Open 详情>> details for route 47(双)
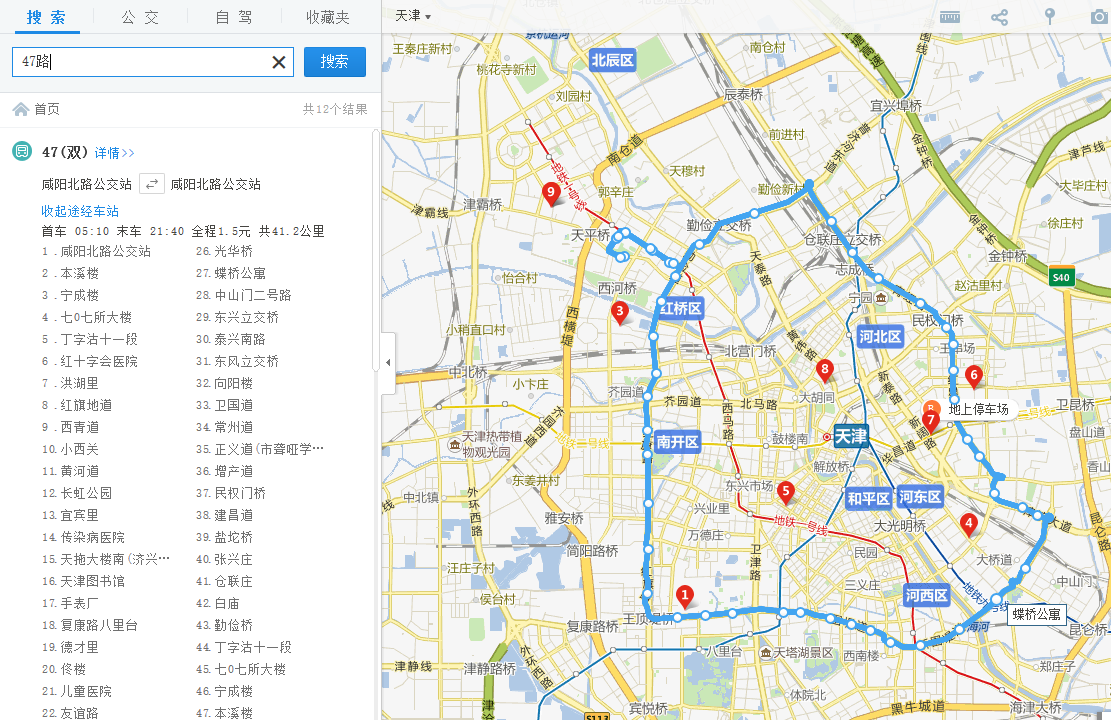Viewport: 1111px width, 720px height. (114, 153)
